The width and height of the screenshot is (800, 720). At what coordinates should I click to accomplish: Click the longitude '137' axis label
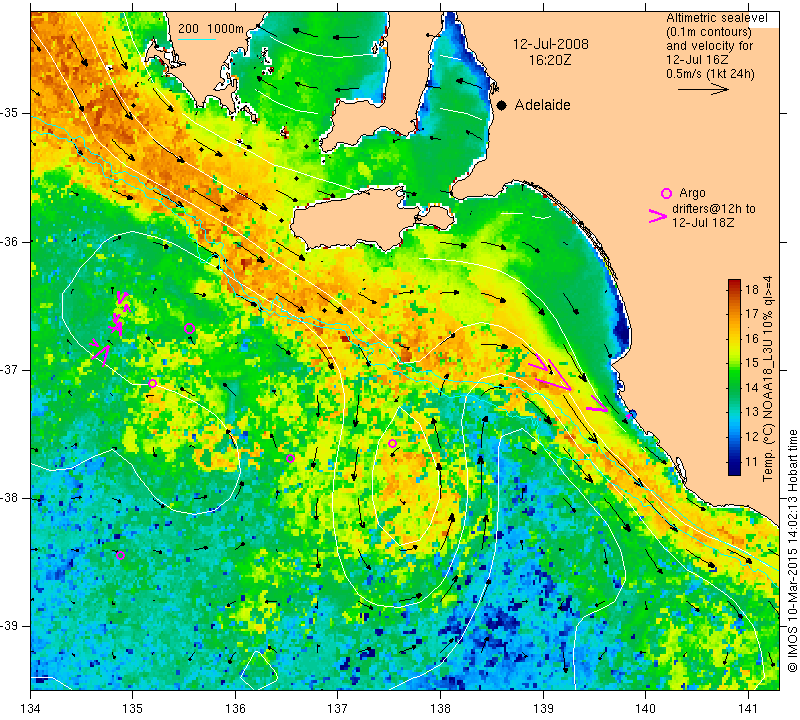(338, 709)
